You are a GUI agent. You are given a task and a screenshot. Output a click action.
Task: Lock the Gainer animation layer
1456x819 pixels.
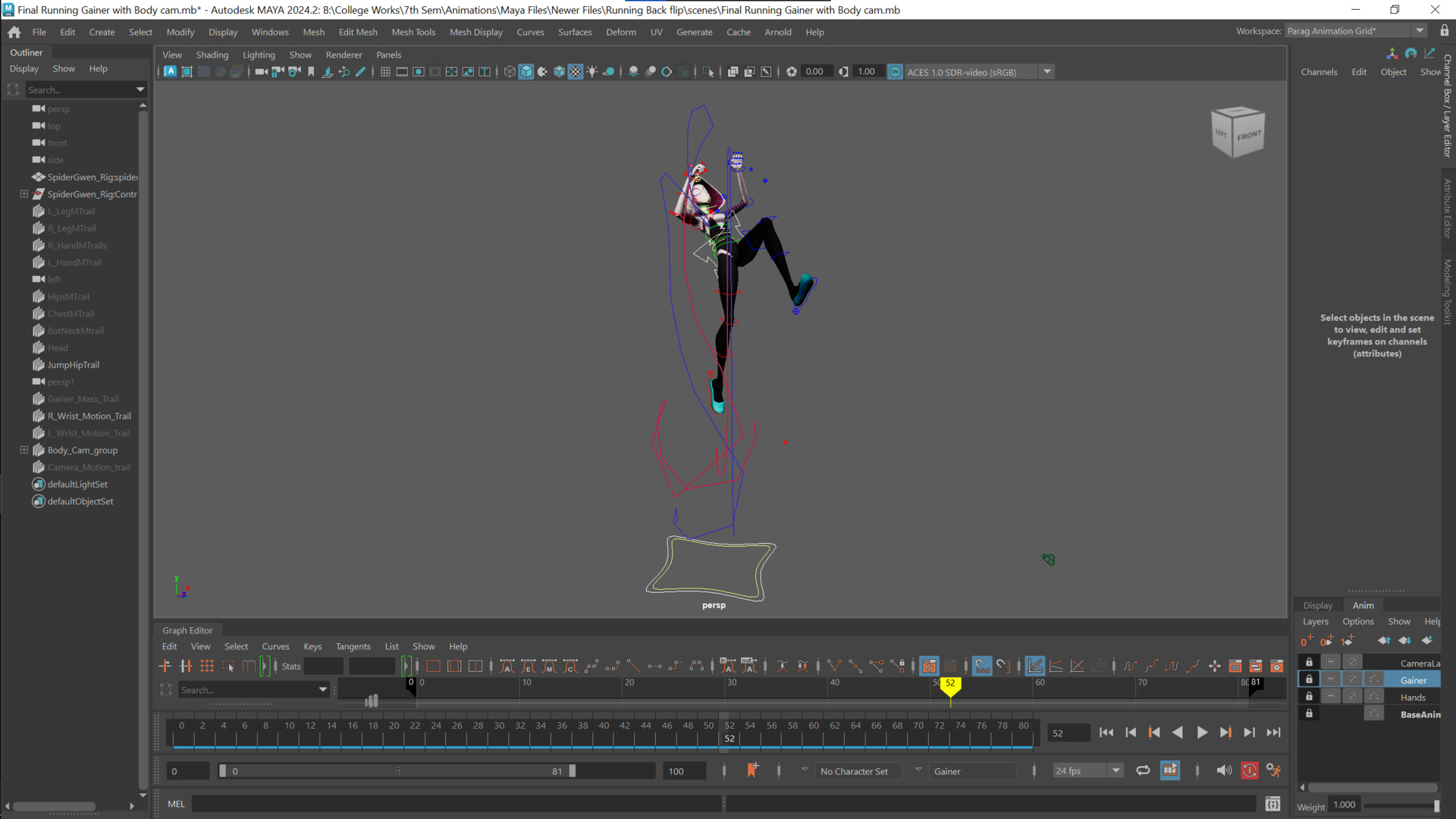click(1309, 679)
